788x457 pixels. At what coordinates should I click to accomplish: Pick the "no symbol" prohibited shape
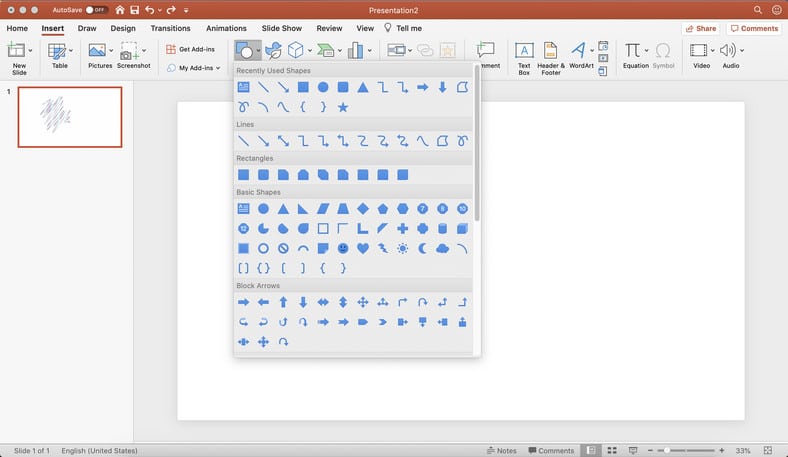tap(283, 248)
